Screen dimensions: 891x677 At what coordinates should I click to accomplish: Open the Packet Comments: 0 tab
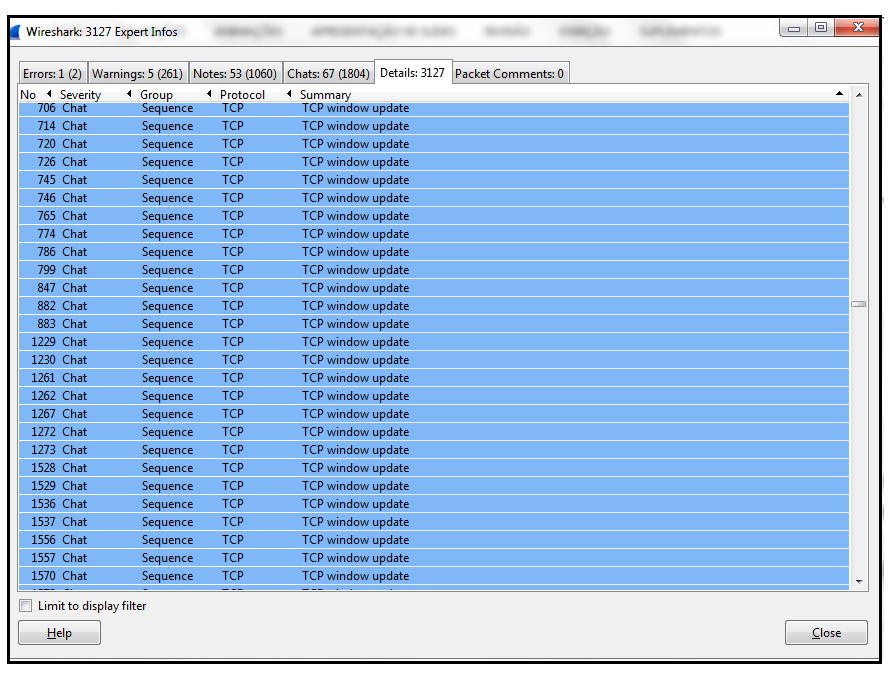[509, 74]
